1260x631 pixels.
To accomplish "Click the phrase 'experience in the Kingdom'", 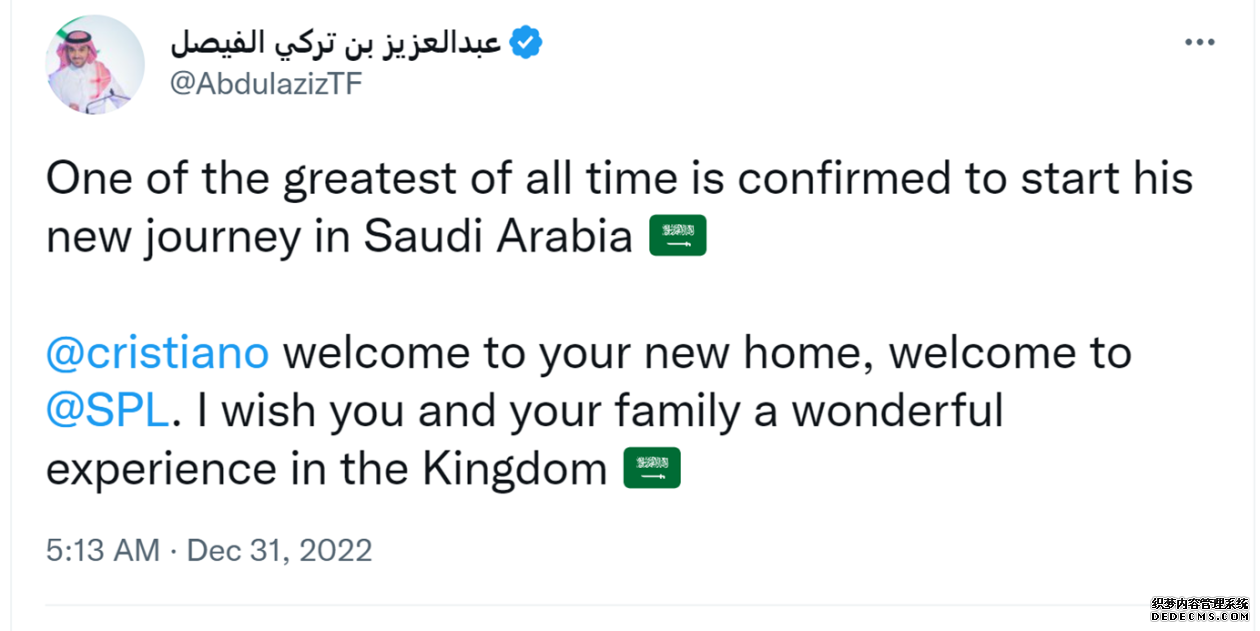I will 327,469.
